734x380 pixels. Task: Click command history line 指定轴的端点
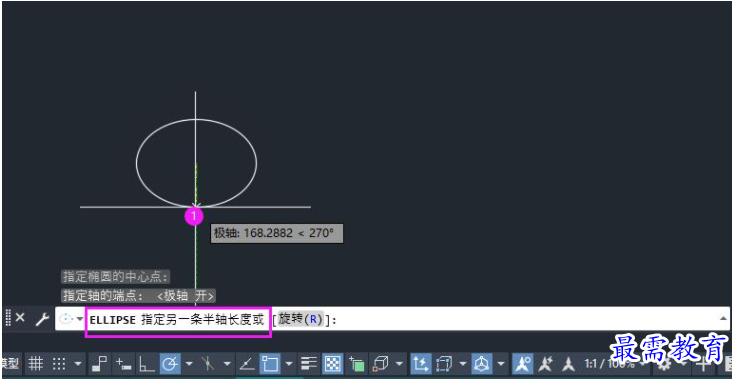pyautogui.click(x=139, y=296)
